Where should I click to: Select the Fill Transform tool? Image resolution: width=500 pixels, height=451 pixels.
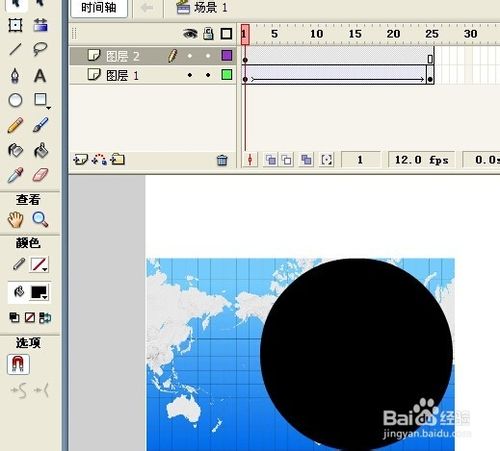coord(40,25)
